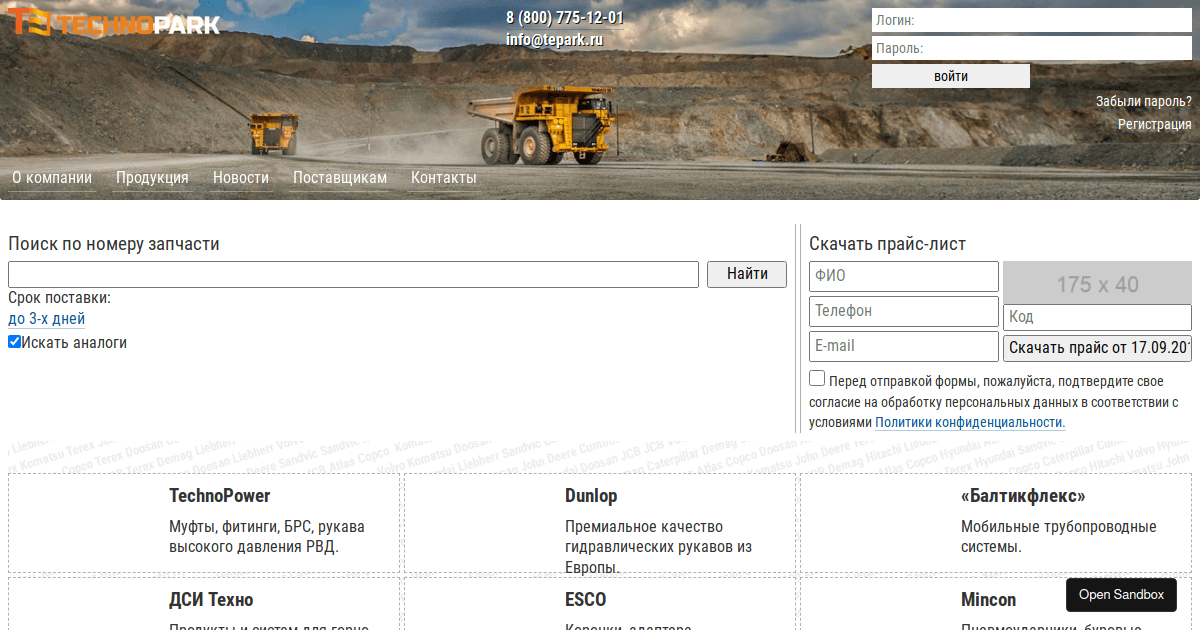Click the 175 x 40 captcha image

(x=1097, y=281)
